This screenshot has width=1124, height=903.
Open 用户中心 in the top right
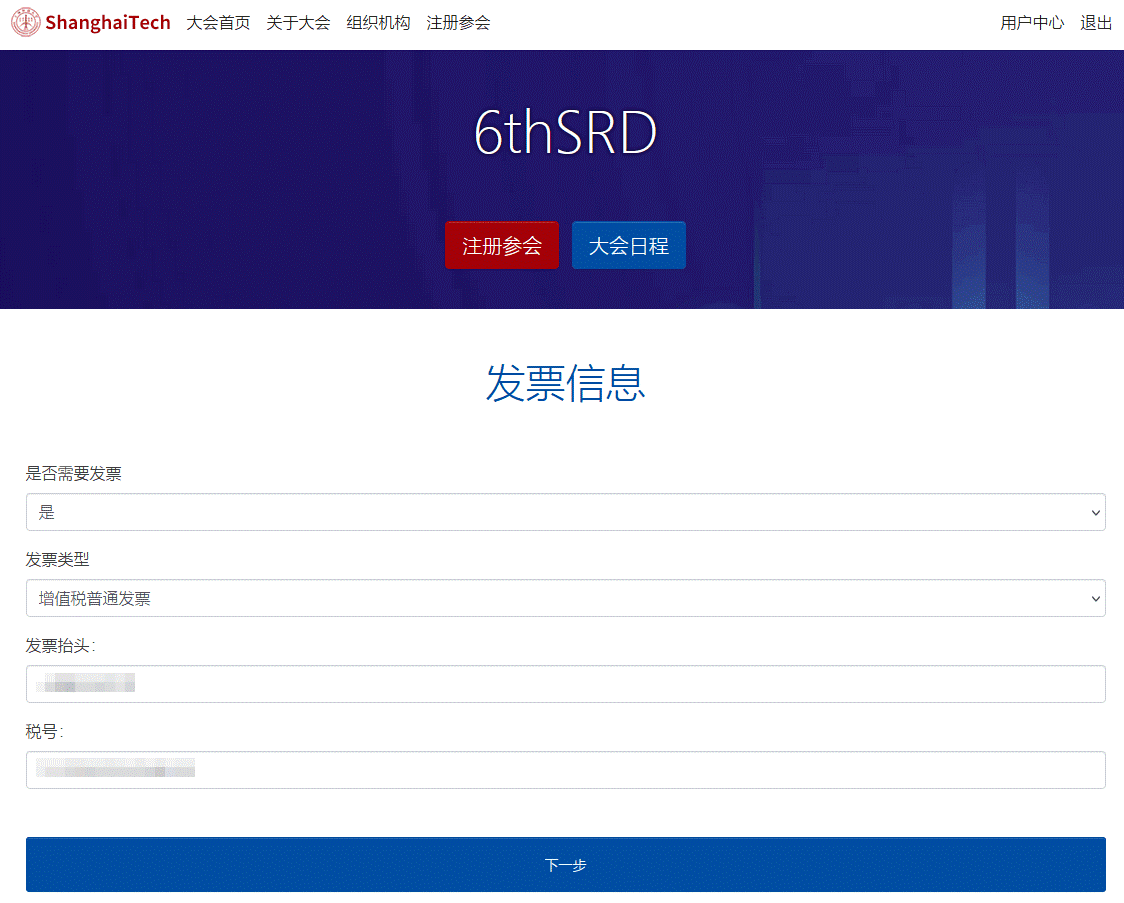click(x=1032, y=23)
